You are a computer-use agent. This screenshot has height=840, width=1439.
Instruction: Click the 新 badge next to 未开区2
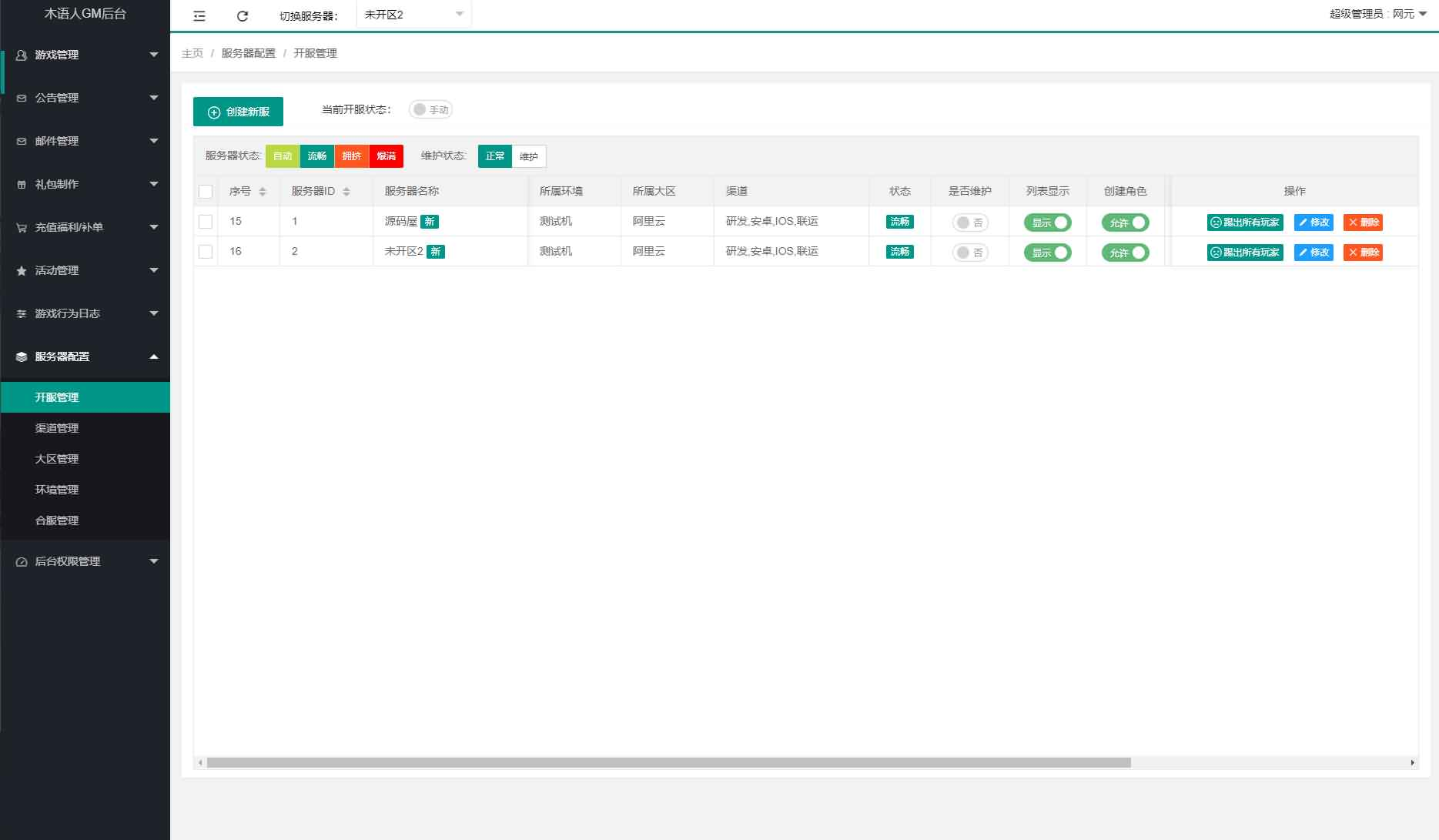click(436, 251)
